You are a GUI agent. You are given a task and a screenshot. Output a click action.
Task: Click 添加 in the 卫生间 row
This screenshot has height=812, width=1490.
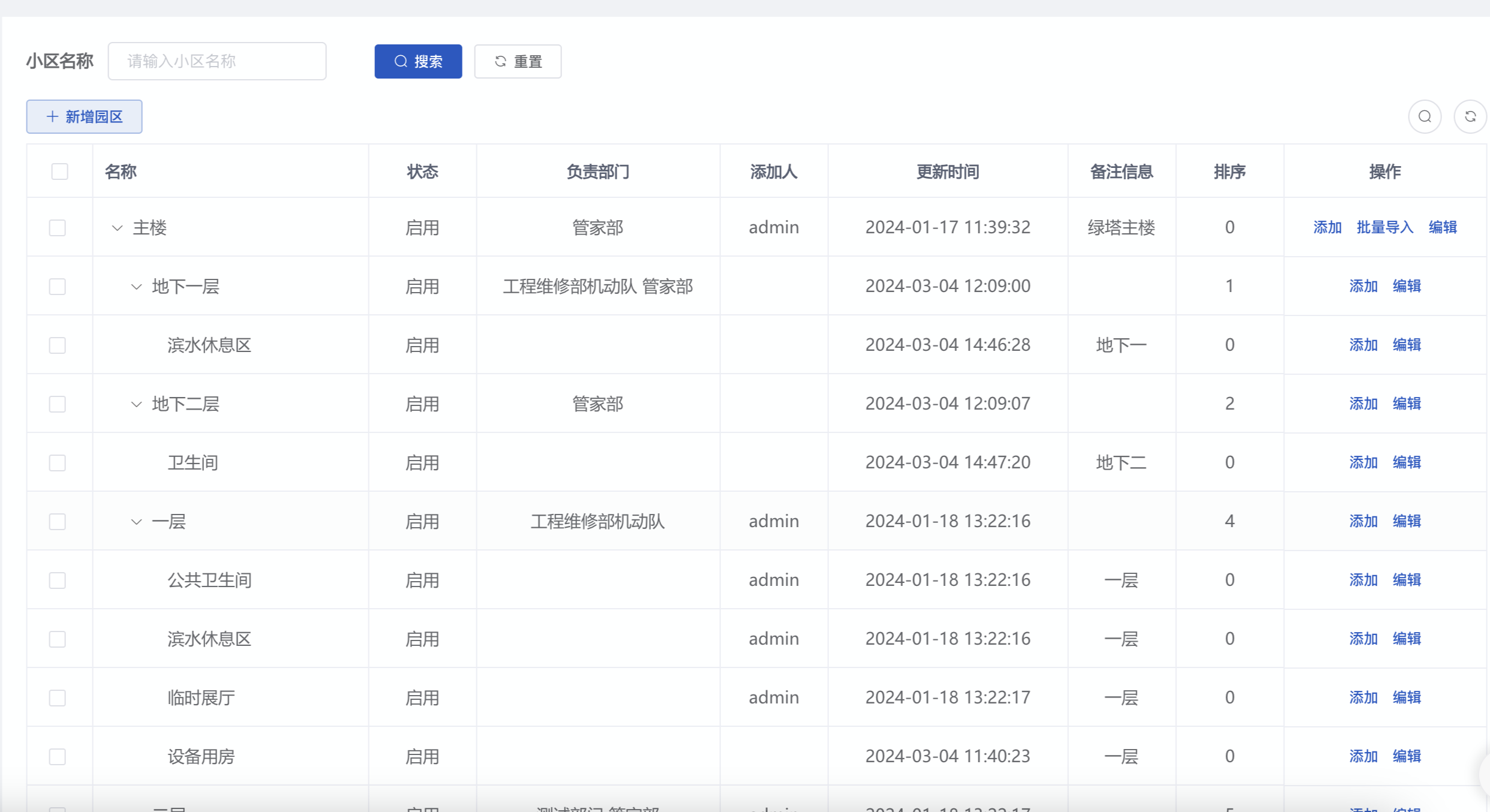coord(1363,462)
